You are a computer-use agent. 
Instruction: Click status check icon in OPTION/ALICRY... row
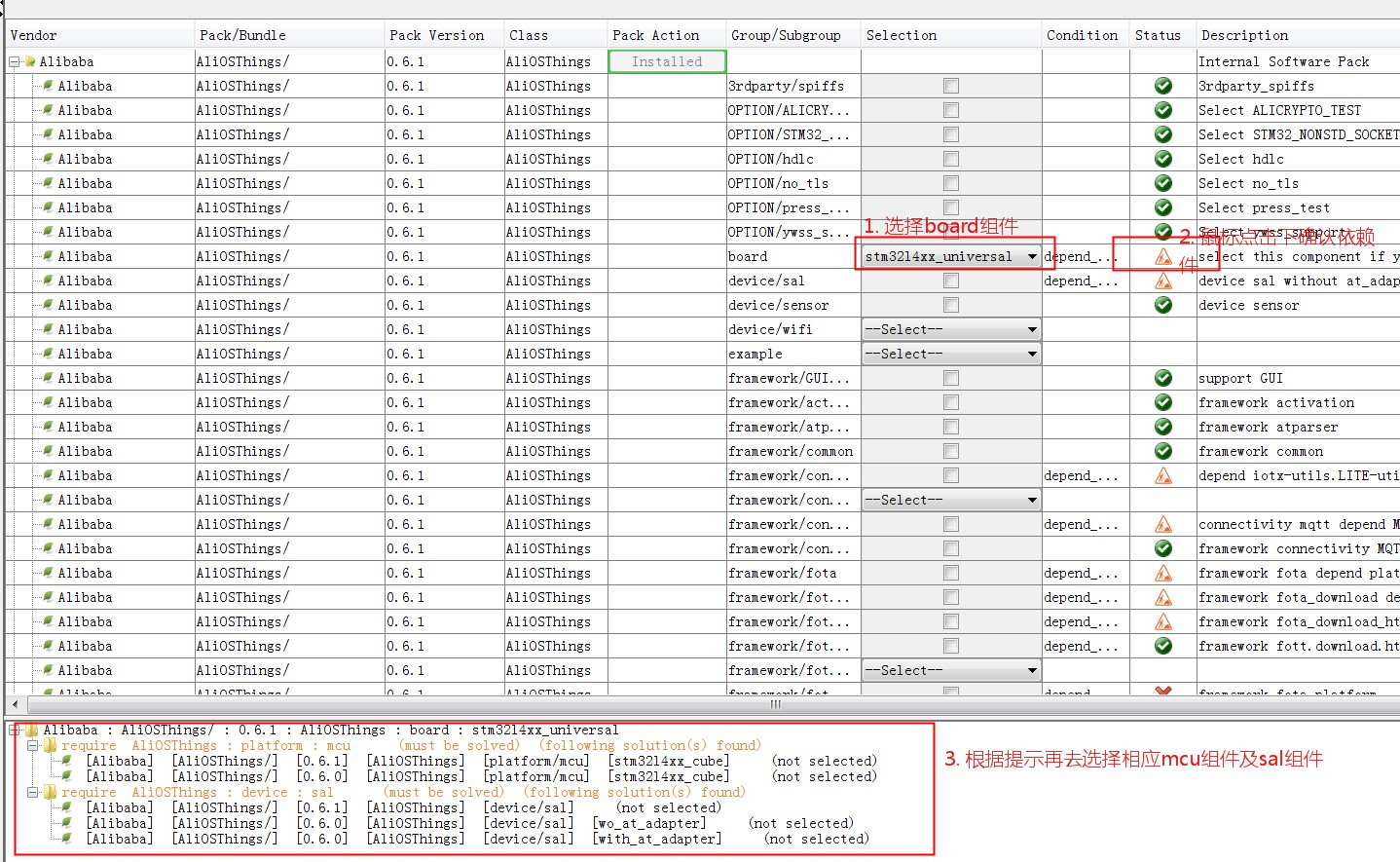(1162, 110)
